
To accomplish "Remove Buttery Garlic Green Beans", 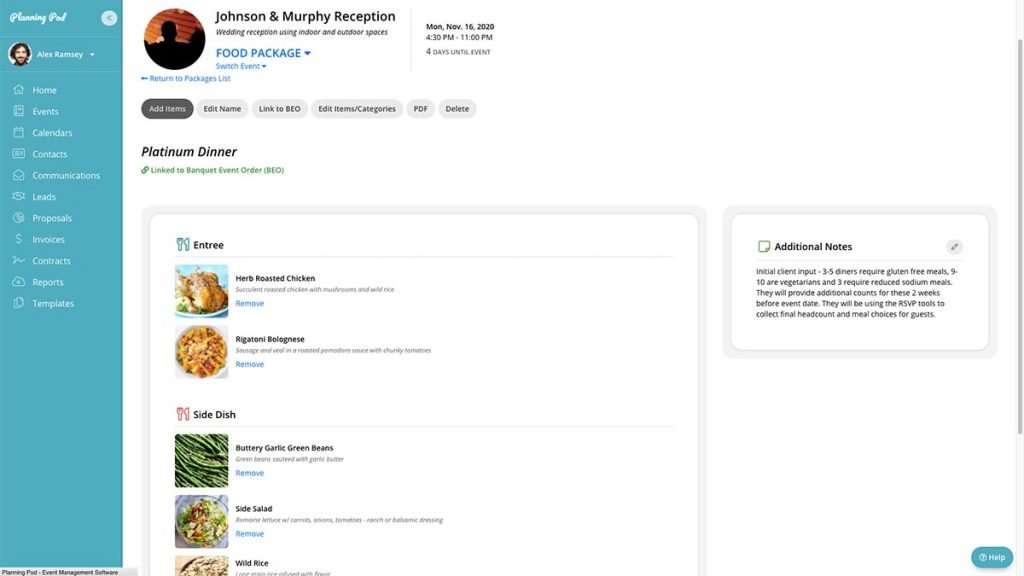I will (249, 473).
